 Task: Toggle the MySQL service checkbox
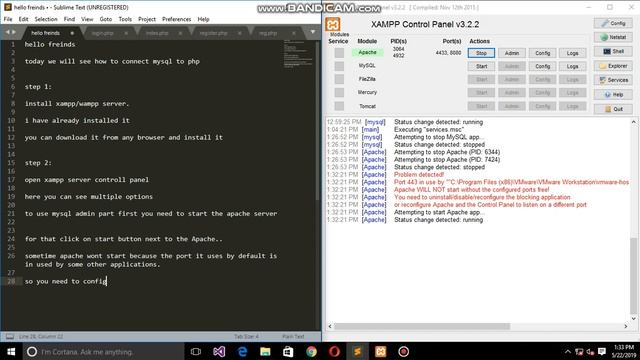coord(339,66)
